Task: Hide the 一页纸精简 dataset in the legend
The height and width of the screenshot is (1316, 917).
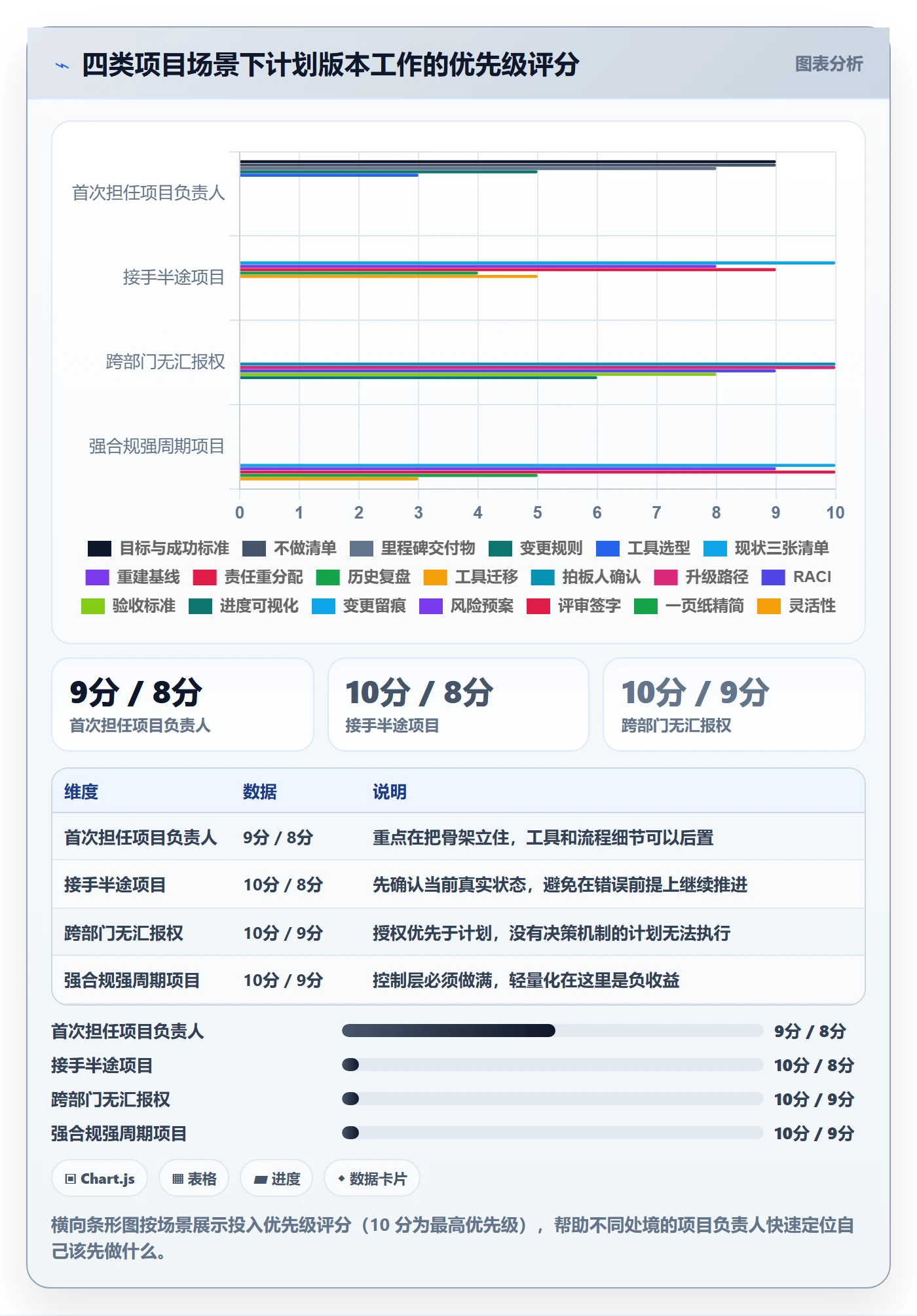Action: coord(689,606)
